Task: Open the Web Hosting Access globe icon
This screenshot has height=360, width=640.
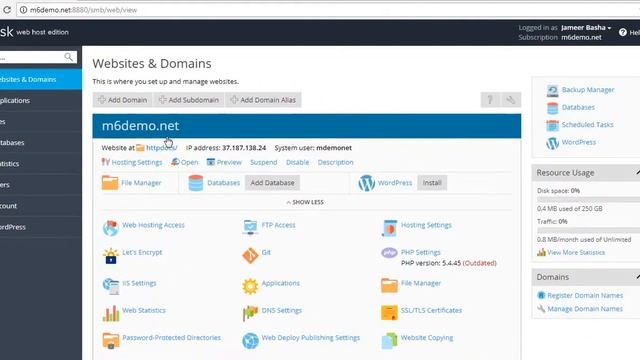Action: (110, 228)
